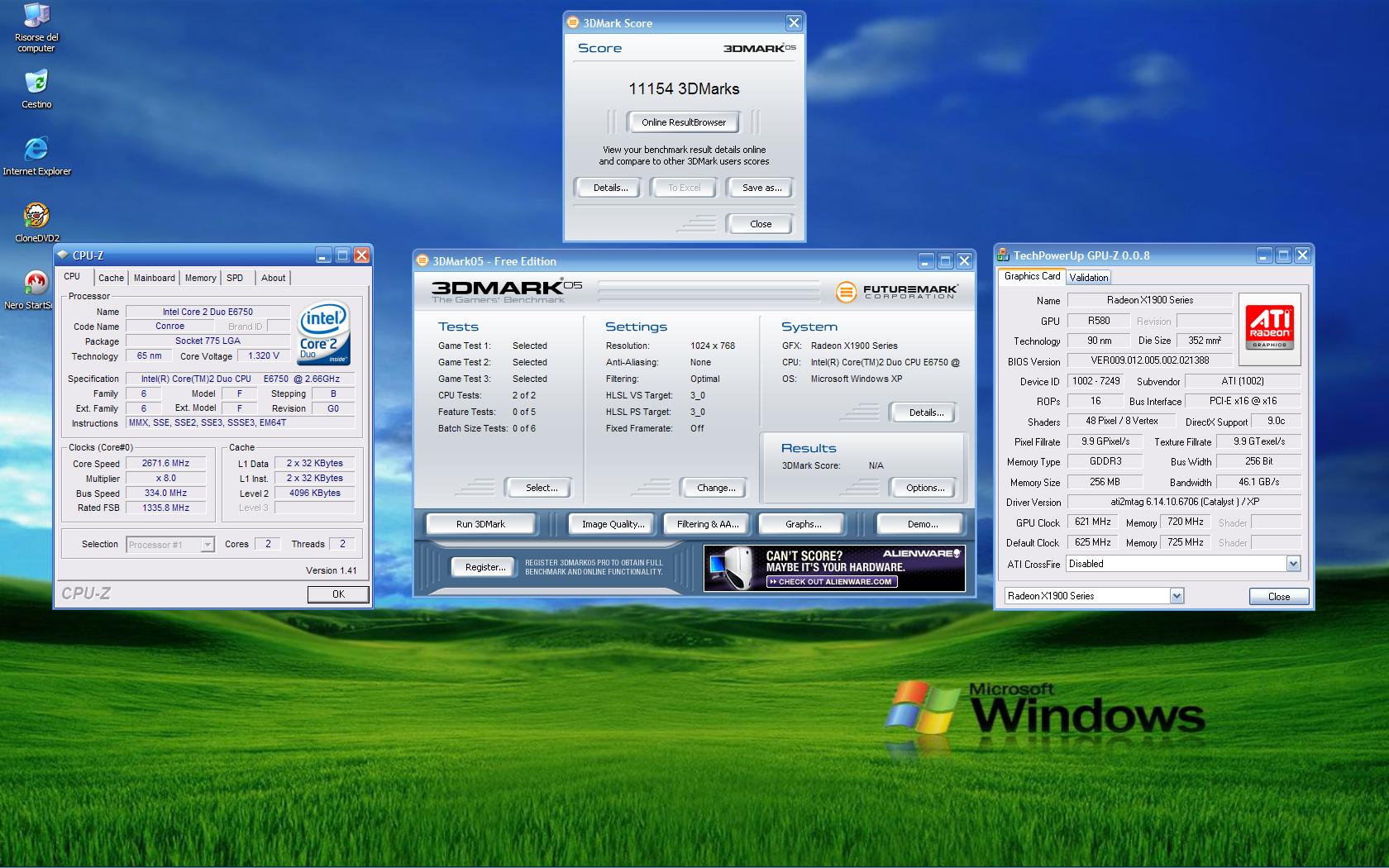Switch to the Mainboard tab in CPU-Z

pos(155,278)
